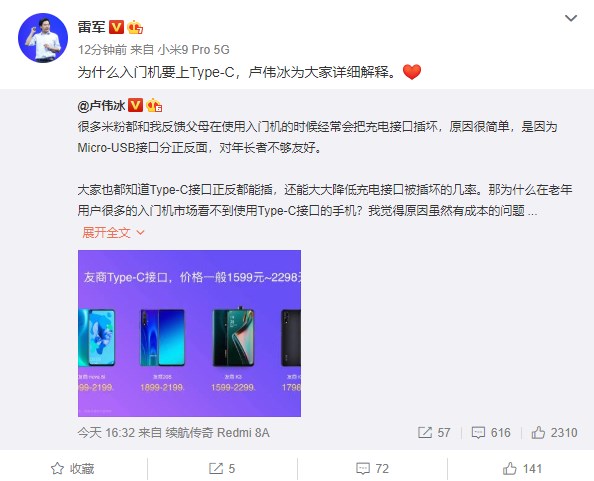Click the crown member badge beside 雷军
The height and width of the screenshot is (481, 594).
point(135,27)
